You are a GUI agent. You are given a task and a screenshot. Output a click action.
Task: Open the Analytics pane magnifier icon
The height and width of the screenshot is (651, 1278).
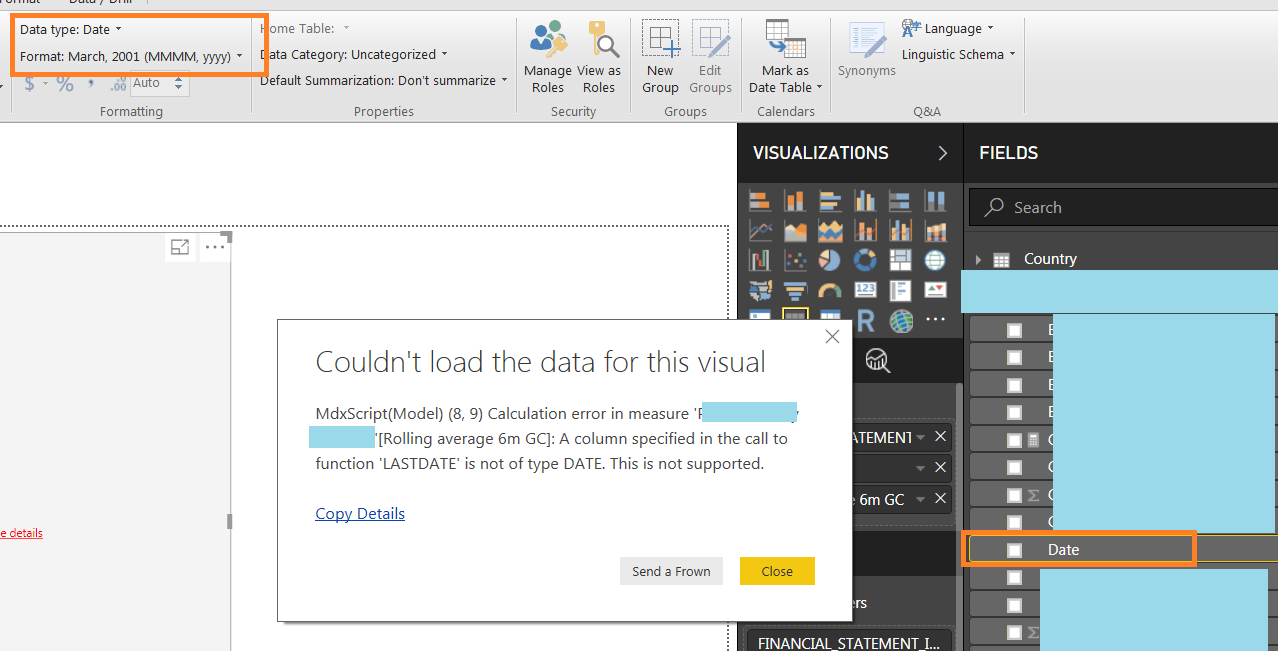click(x=877, y=360)
